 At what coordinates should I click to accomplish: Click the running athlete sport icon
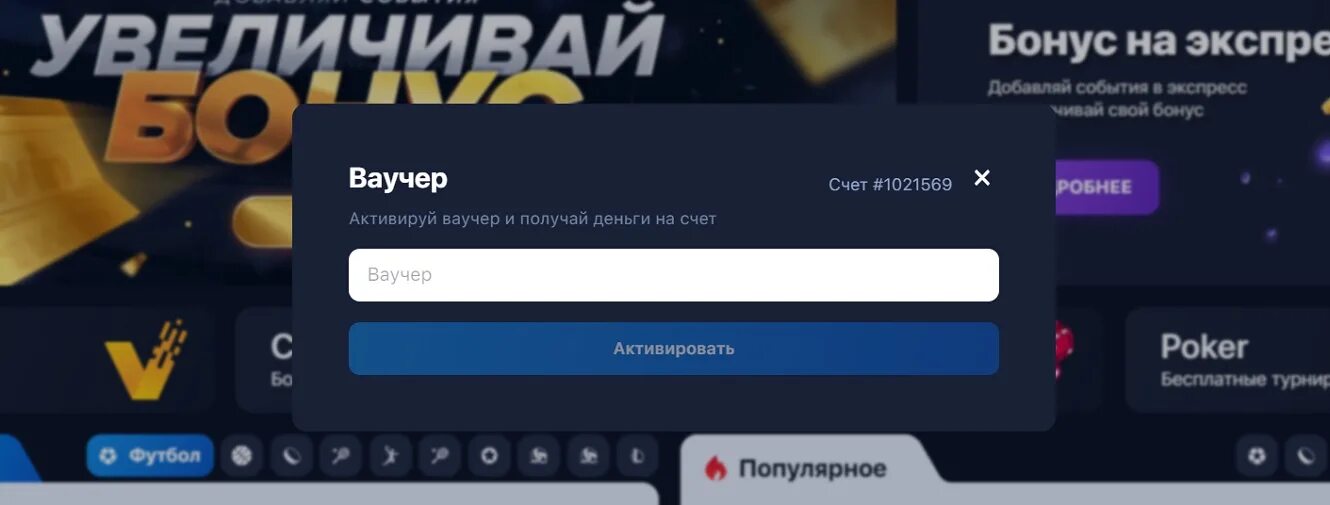pyautogui.click(x=390, y=456)
